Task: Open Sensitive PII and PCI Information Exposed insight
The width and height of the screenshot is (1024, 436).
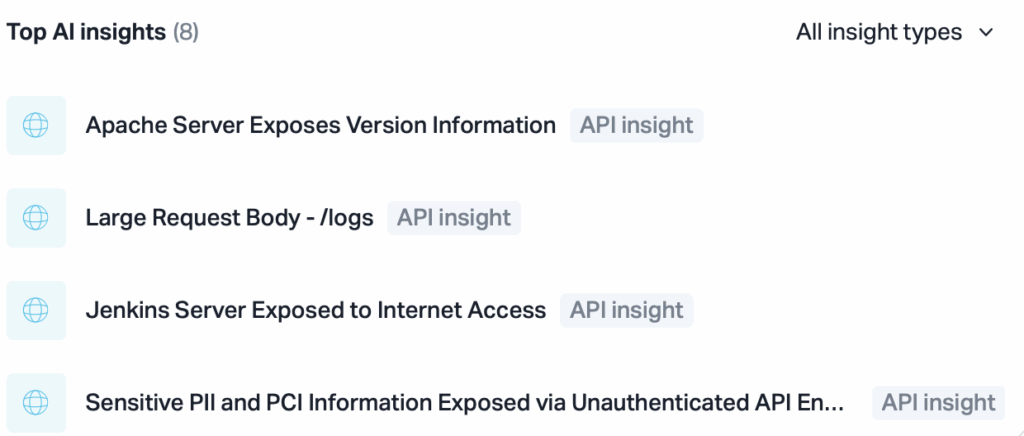Action: 464,403
